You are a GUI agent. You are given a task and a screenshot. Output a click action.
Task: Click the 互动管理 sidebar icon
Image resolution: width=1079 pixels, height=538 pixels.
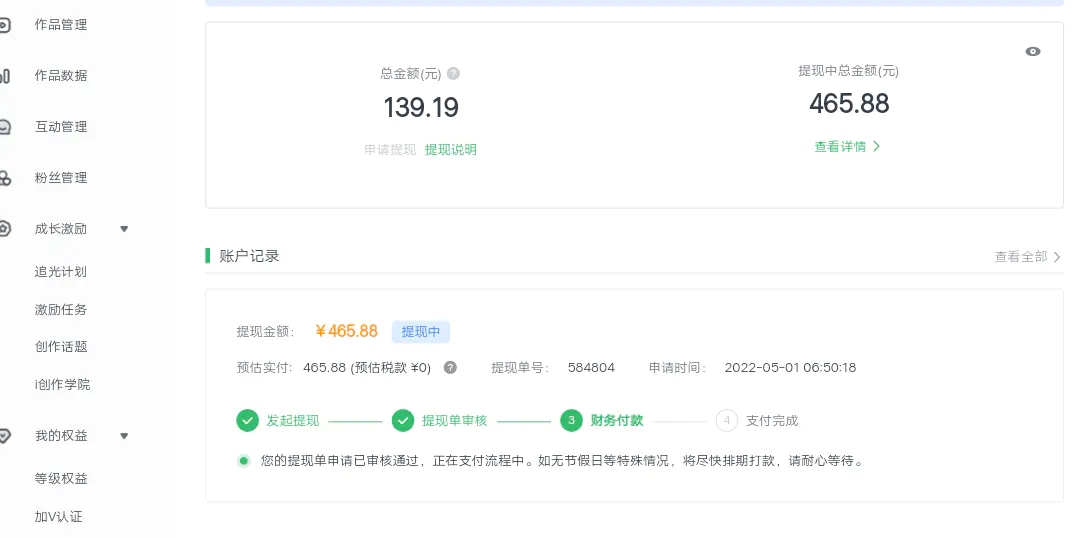pyautogui.click(x=5, y=127)
